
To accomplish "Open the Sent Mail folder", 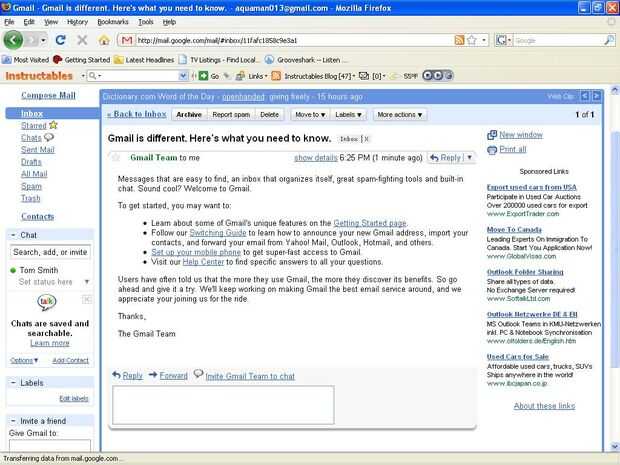I will point(38,150).
